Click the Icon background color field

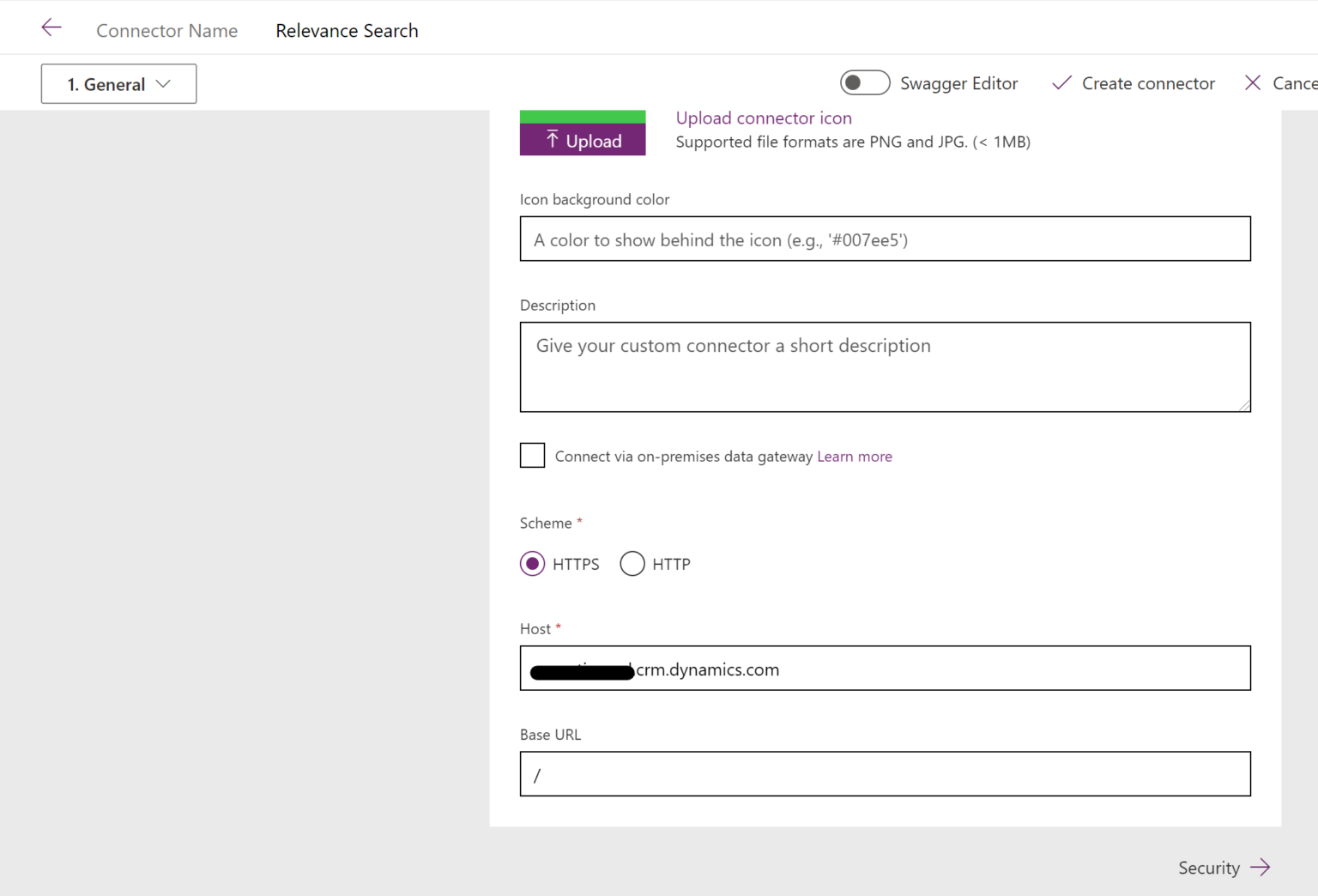coord(885,239)
